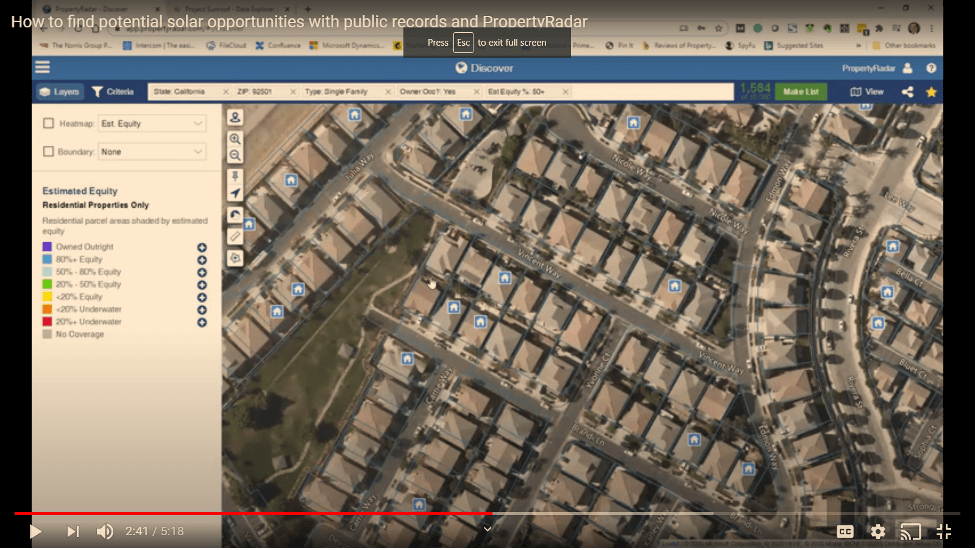Image resolution: width=977 pixels, height=550 pixels.
Task: Click the 20%+ Underwater red swatch
Action: (x=47, y=321)
